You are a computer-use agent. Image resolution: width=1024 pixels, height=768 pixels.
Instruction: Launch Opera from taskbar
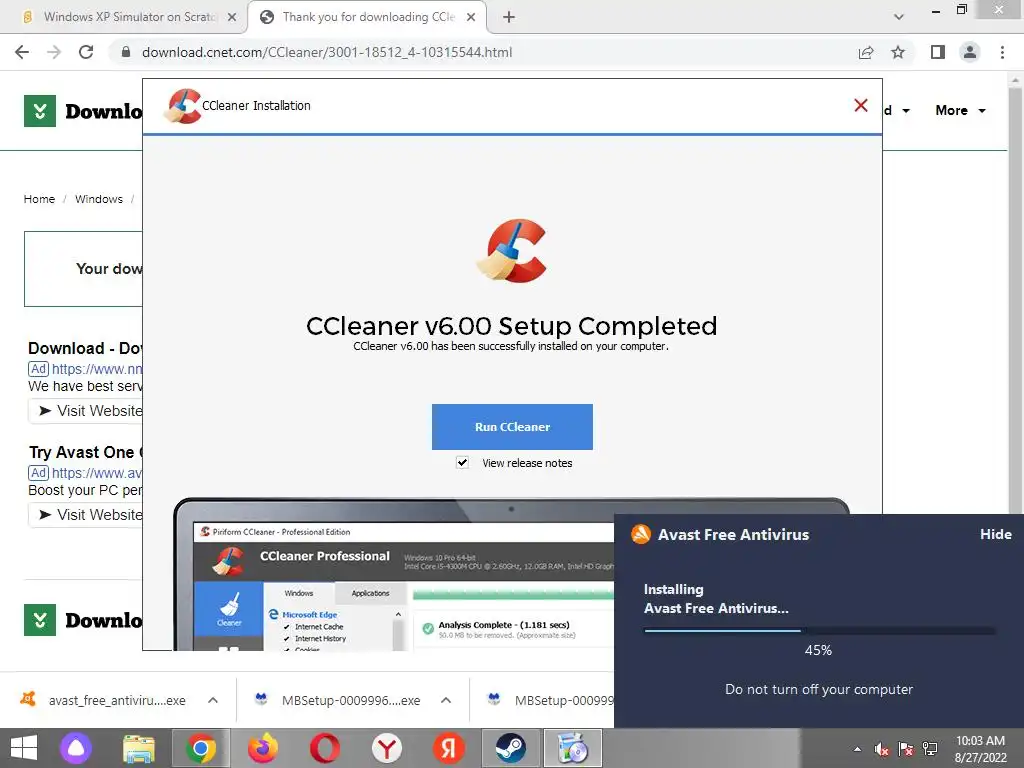(325, 748)
